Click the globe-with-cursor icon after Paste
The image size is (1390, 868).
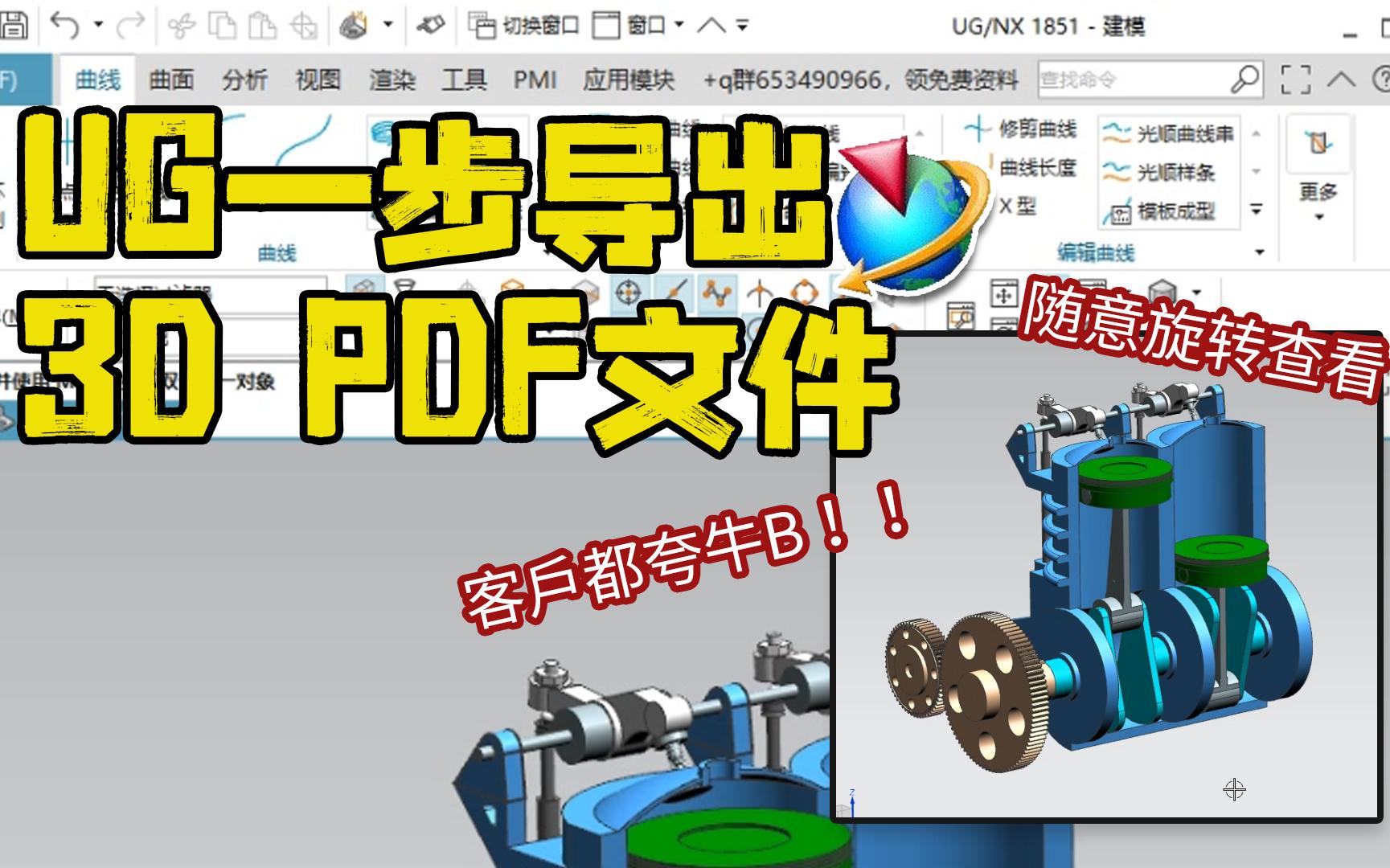click(x=304, y=26)
